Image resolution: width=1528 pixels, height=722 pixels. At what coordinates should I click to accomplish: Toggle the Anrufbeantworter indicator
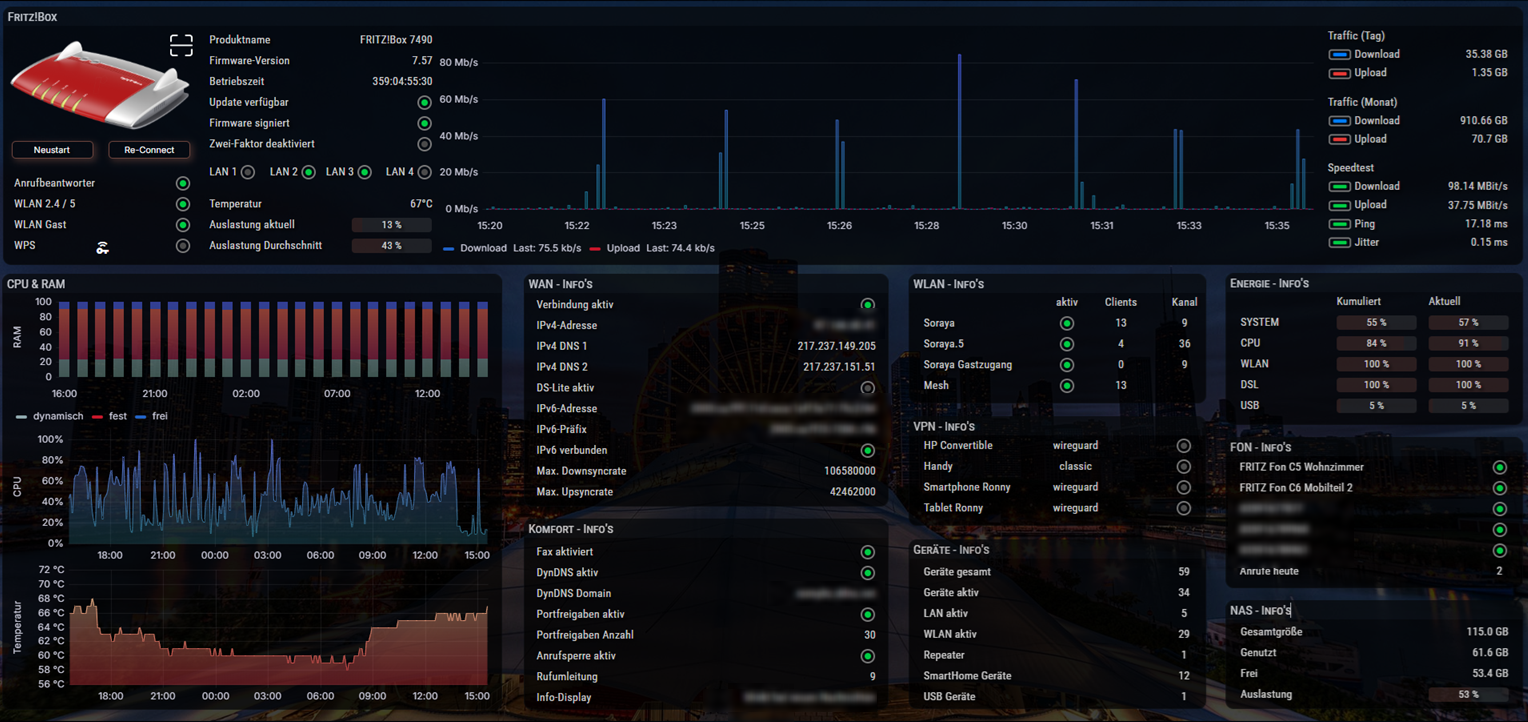pos(183,184)
